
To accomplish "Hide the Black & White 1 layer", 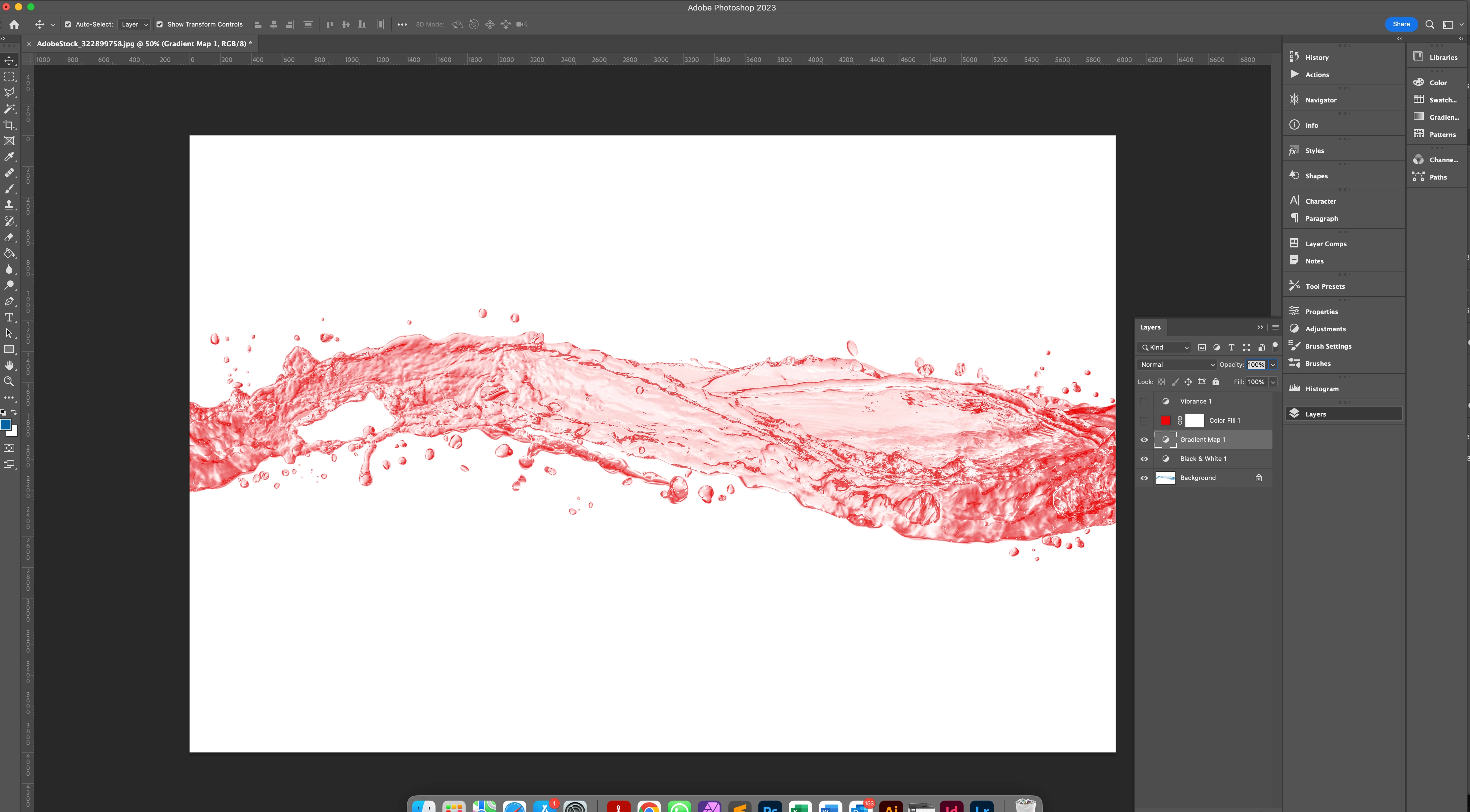I will coord(1144,459).
